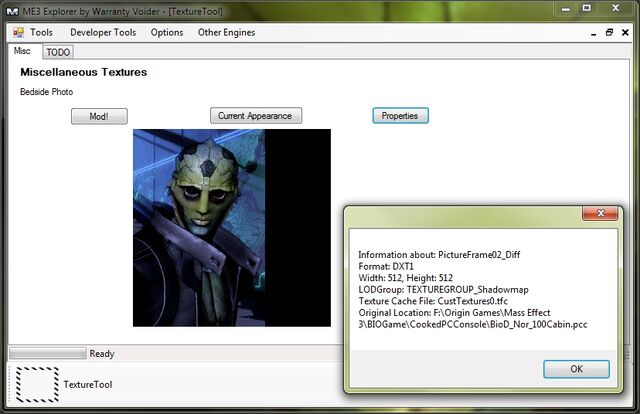Click the Ready status text
The height and width of the screenshot is (414, 640).
(x=102, y=354)
